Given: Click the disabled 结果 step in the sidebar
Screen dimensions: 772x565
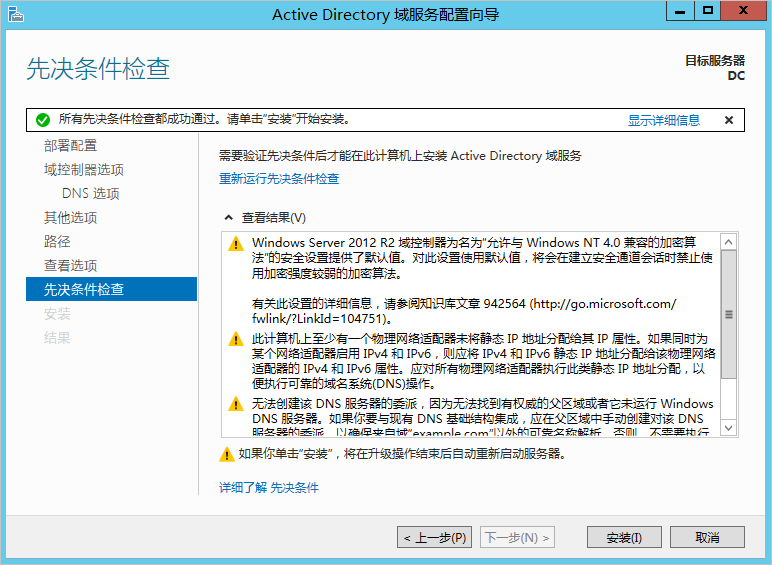Looking at the screenshot, I should coord(57,338).
